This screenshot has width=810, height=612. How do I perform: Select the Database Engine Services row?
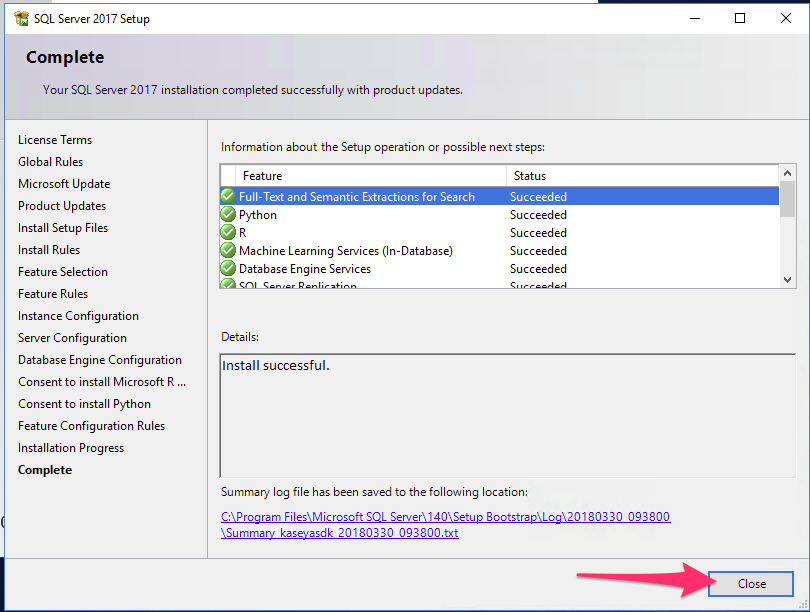pyautogui.click(x=500, y=269)
